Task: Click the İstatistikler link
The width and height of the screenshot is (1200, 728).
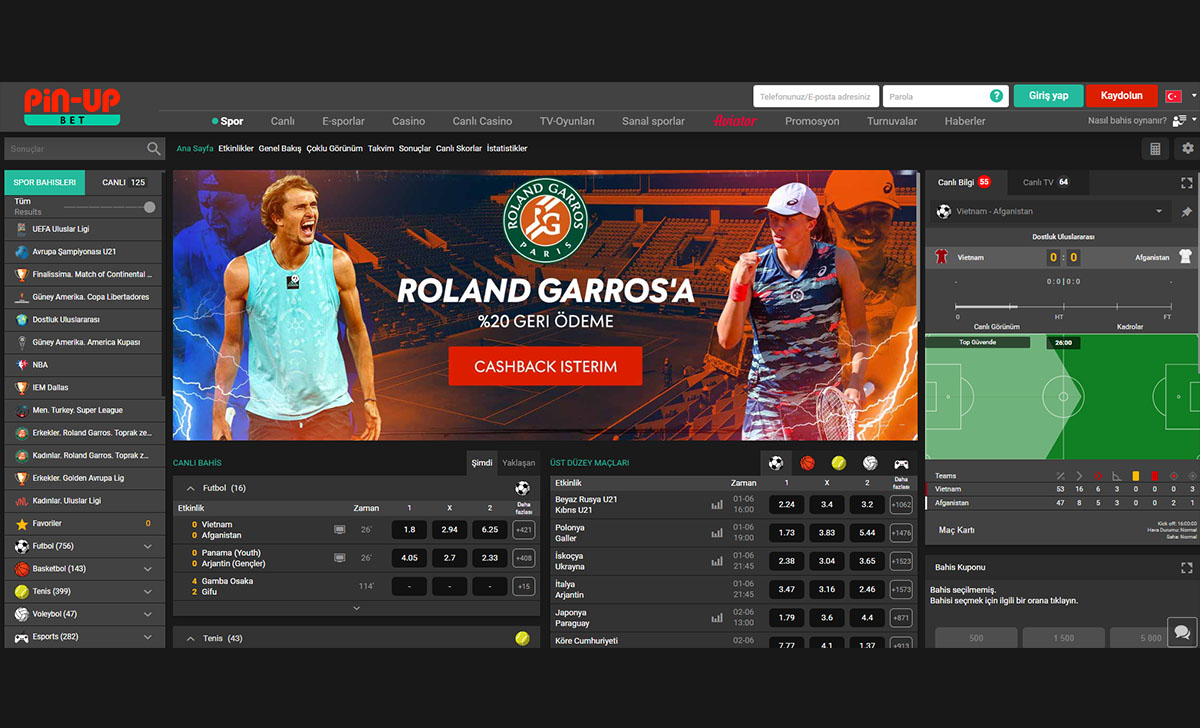Action: pos(507,148)
